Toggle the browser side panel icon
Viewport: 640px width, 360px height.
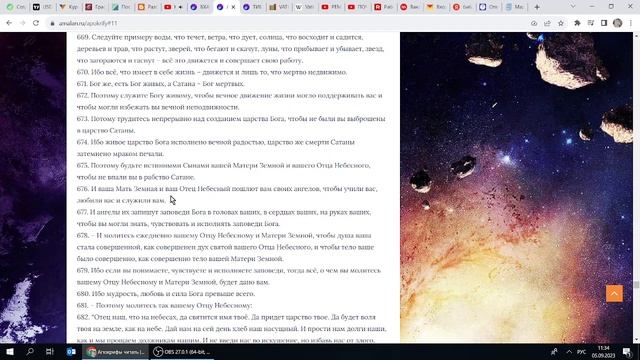click(604, 23)
